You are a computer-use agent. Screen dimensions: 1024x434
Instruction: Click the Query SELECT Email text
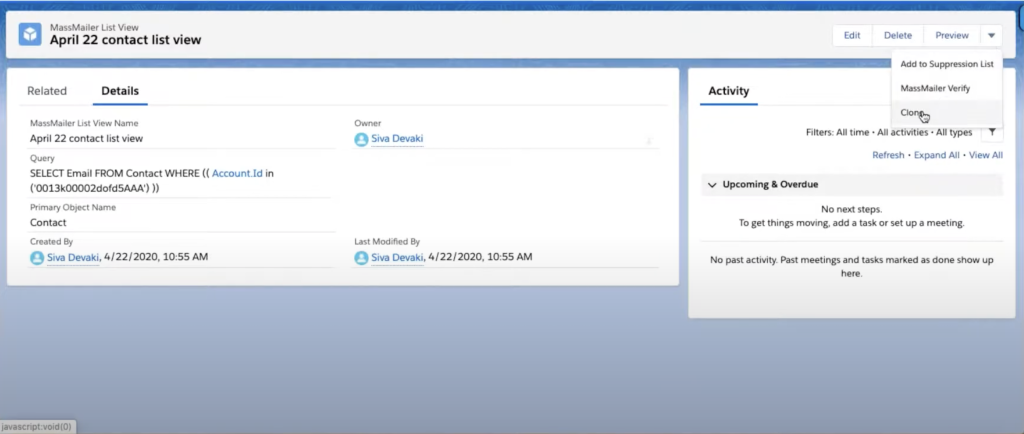click(152, 181)
